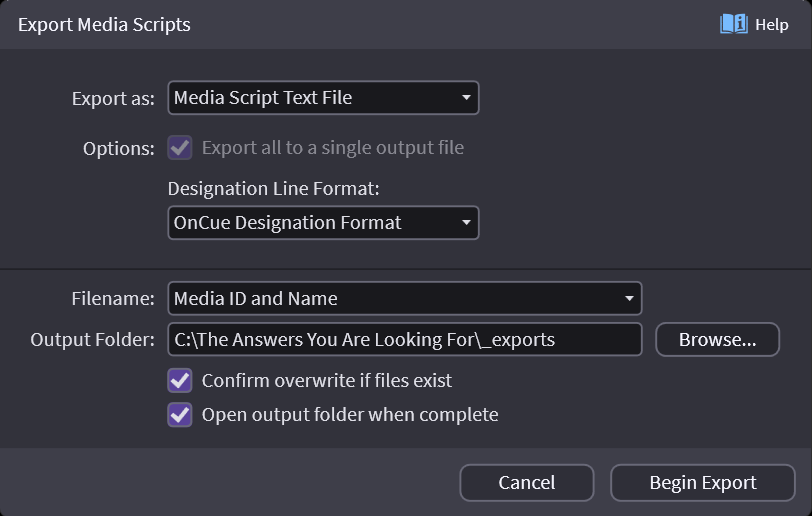
Task: Click the arrow on the Designation Line Format box
Action: [x=466, y=223]
